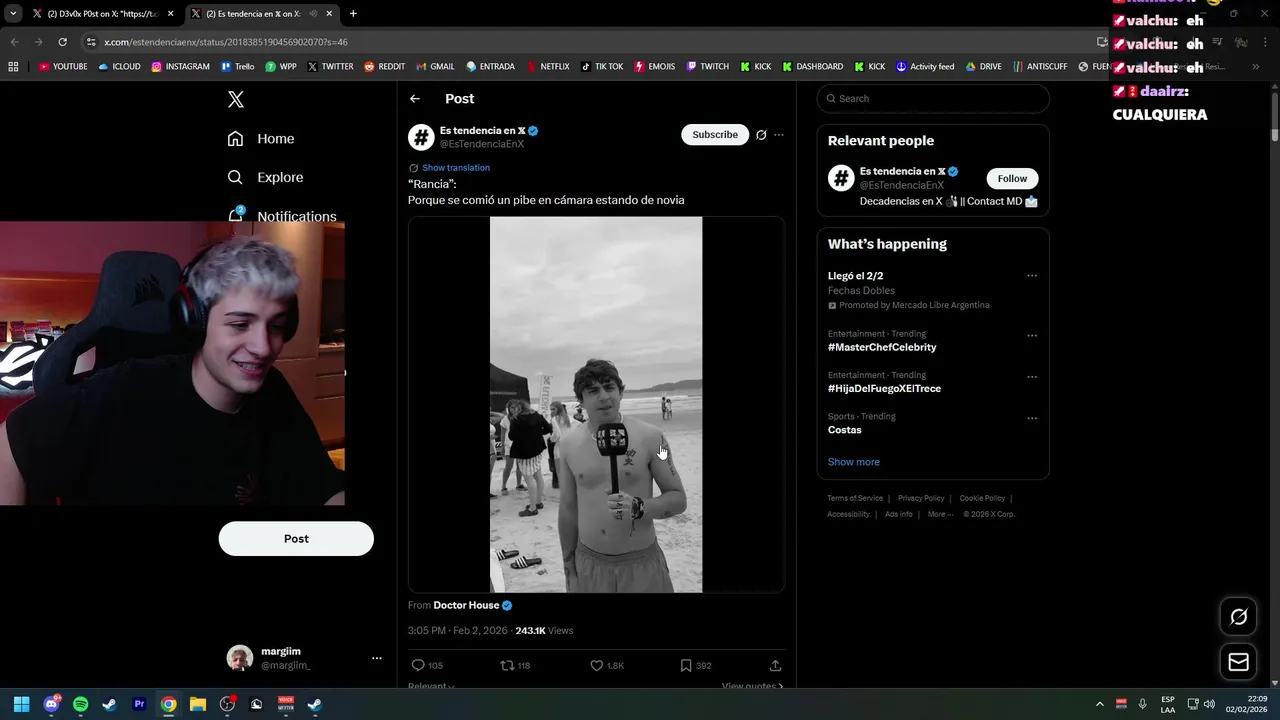Open the floating Grok button
The width and height of the screenshot is (1280, 720).
1238,617
